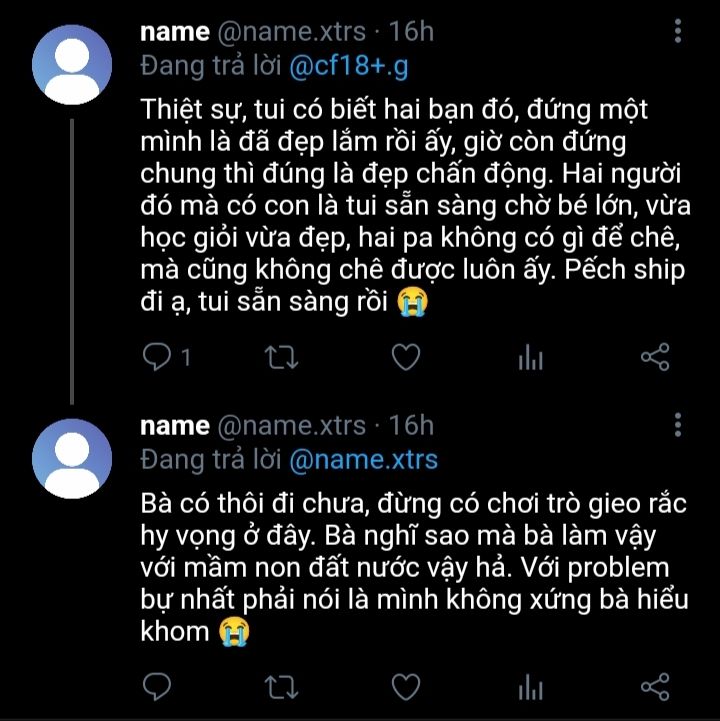Click the bottom tweet's 16h timestamp
This screenshot has height=721, width=720.
click(411, 425)
